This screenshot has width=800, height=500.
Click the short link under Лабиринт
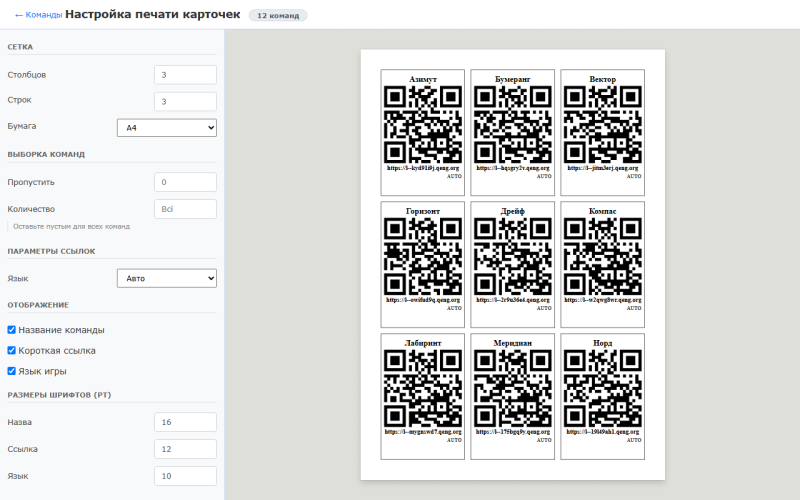click(423, 432)
